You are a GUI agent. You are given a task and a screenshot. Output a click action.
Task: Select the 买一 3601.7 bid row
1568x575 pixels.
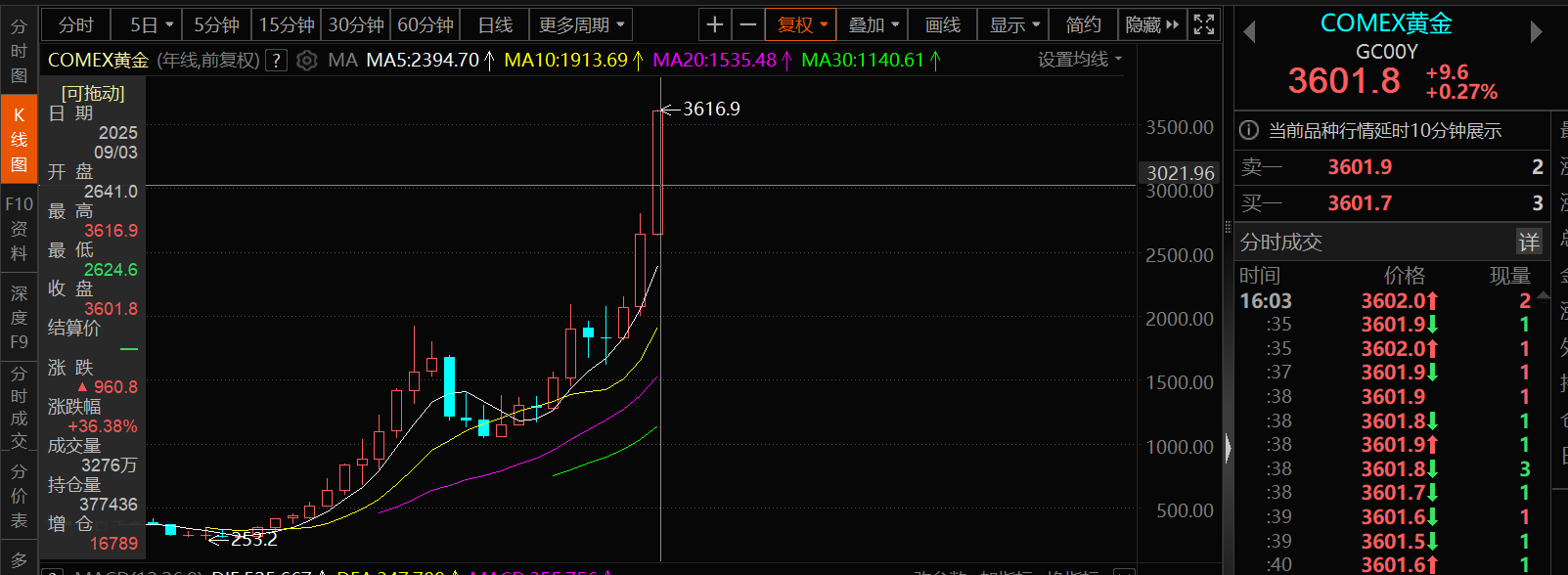(1392, 203)
